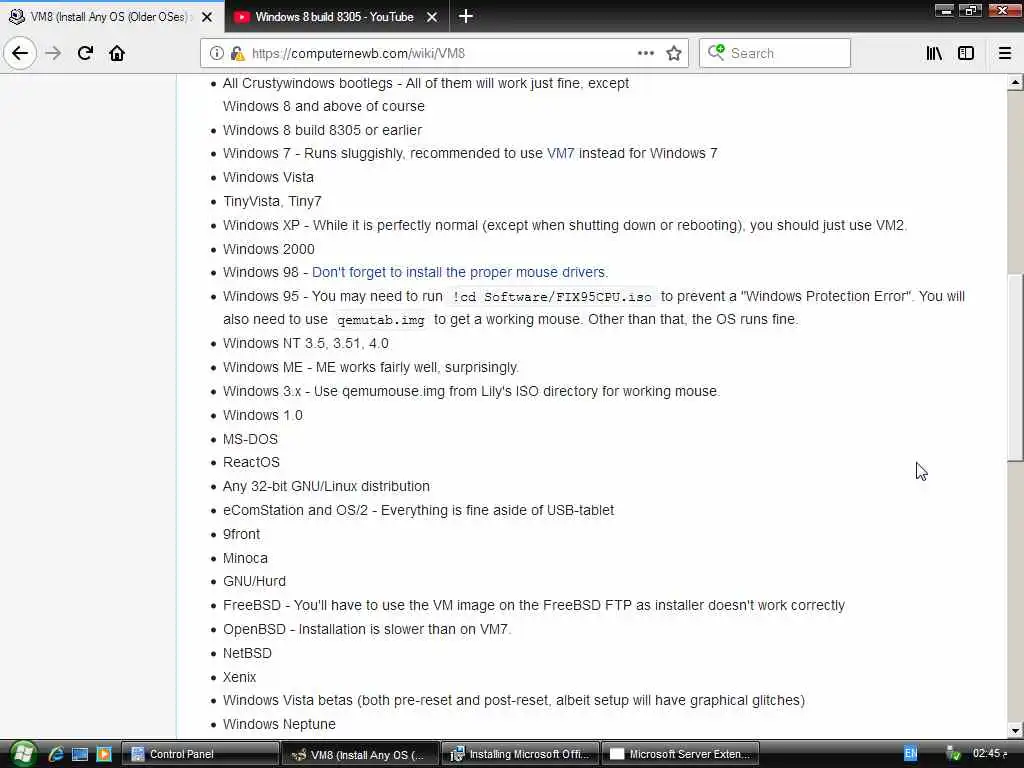
Task: Click the Windows NT 3.5, 3.51, 4.0 item
Action: (305, 344)
